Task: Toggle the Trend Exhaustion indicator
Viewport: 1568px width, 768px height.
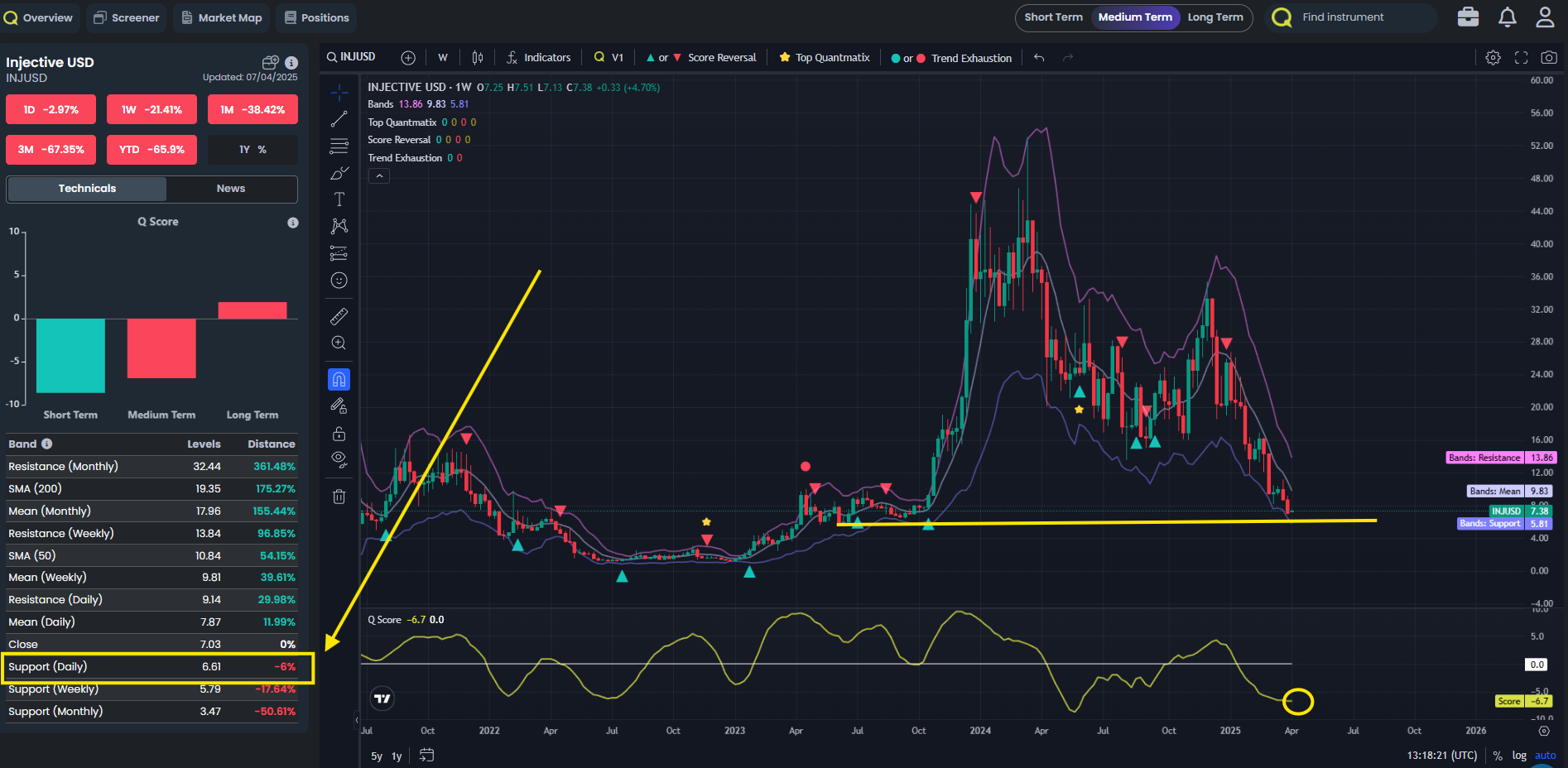Action: 951,58
